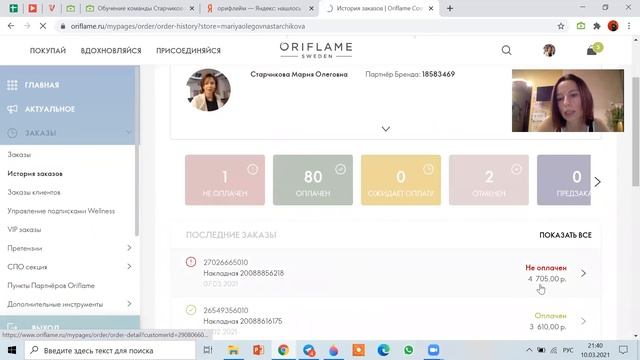Open ПОКУПАЙ menu

pos(48,51)
